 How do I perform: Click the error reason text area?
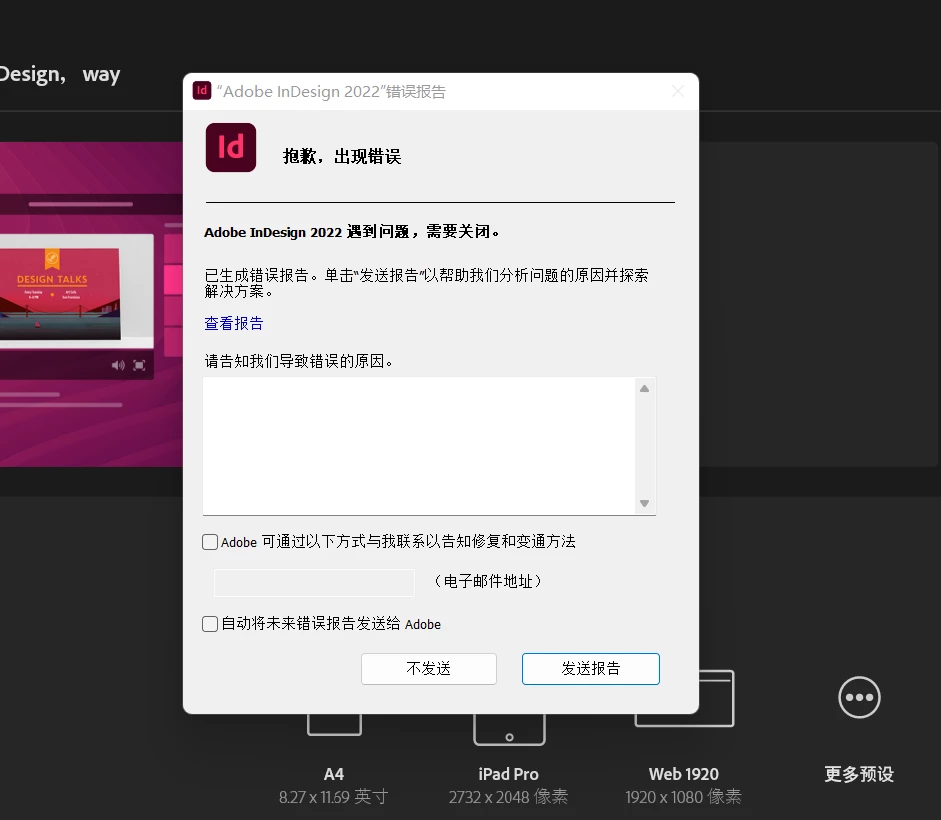(419, 445)
